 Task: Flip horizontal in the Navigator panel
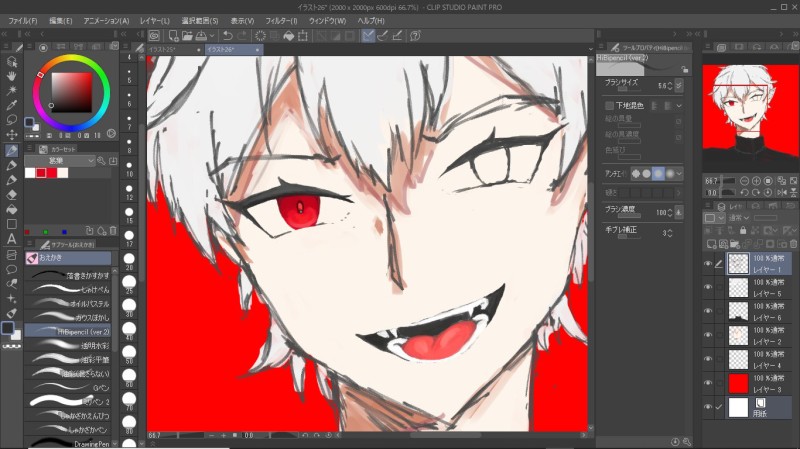782,192
